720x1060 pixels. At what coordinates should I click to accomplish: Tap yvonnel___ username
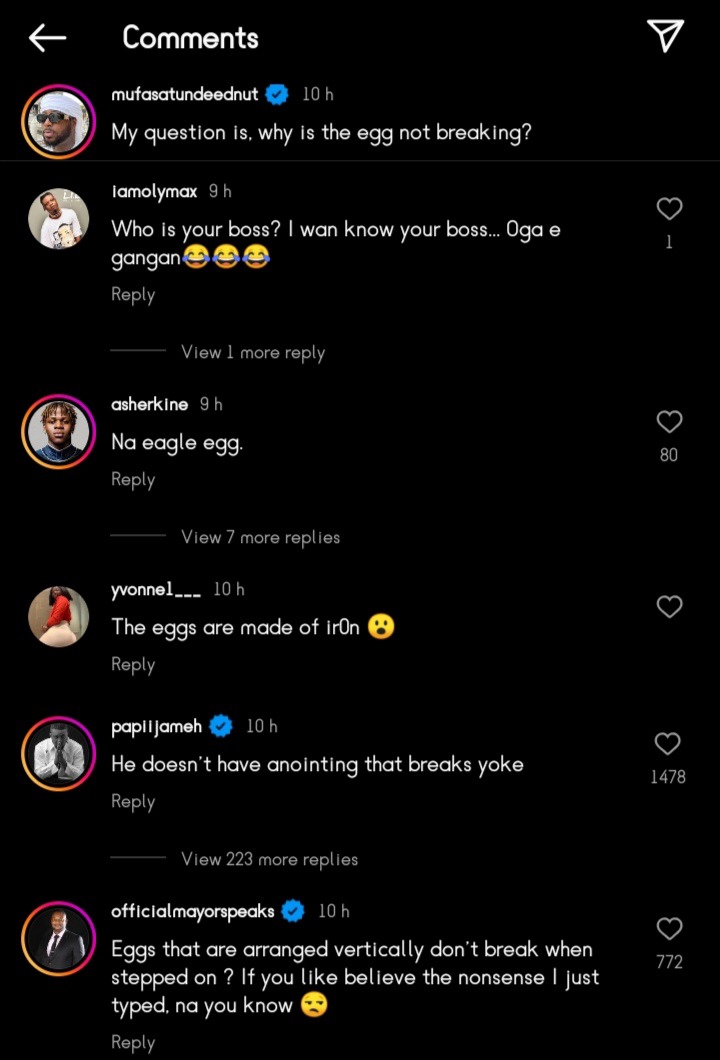(156, 590)
